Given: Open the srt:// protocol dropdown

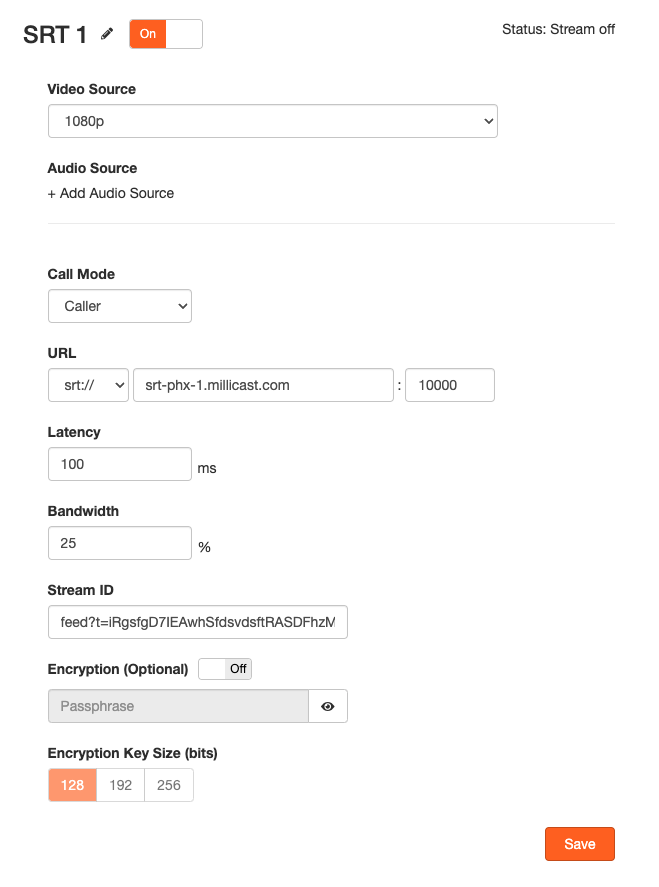Looking at the screenshot, I should point(88,385).
